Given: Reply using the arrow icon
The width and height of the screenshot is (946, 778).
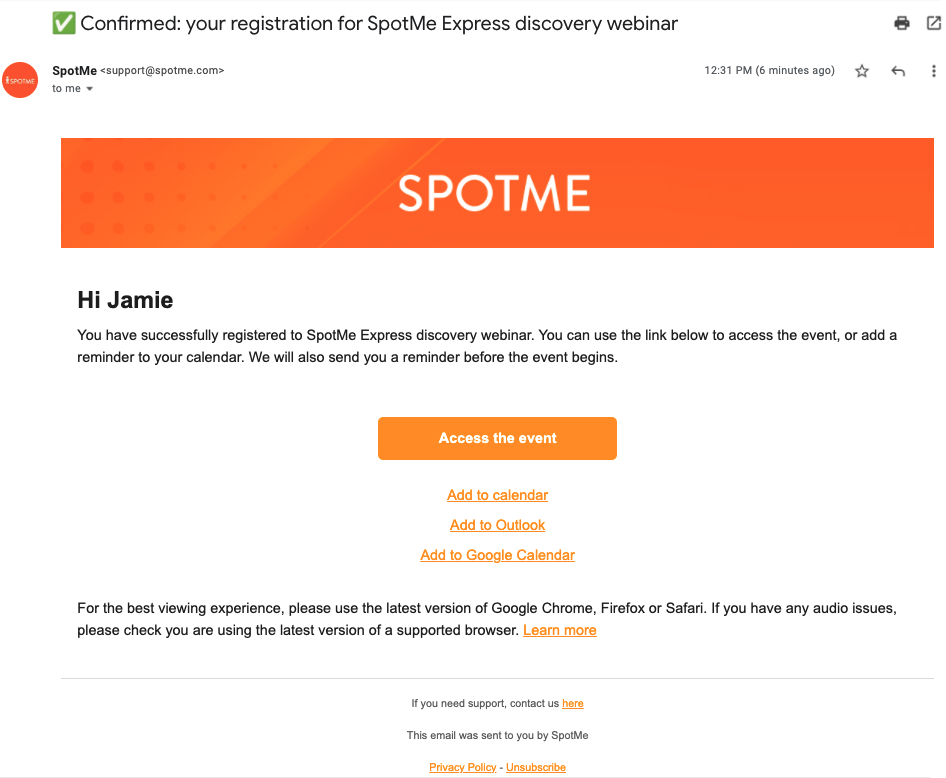Looking at the screenshot, I should [898, 71].
